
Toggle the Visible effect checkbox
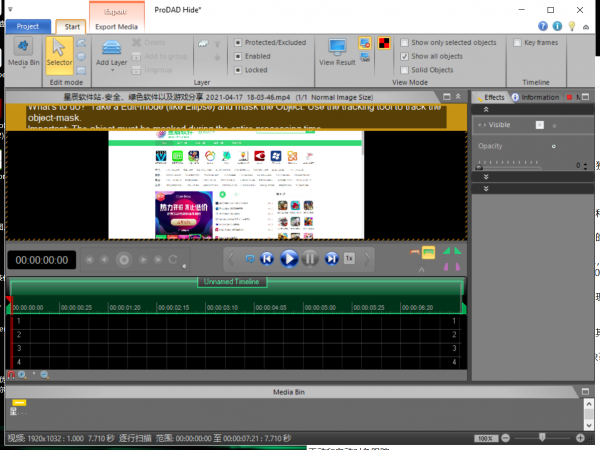coord(540,125)
